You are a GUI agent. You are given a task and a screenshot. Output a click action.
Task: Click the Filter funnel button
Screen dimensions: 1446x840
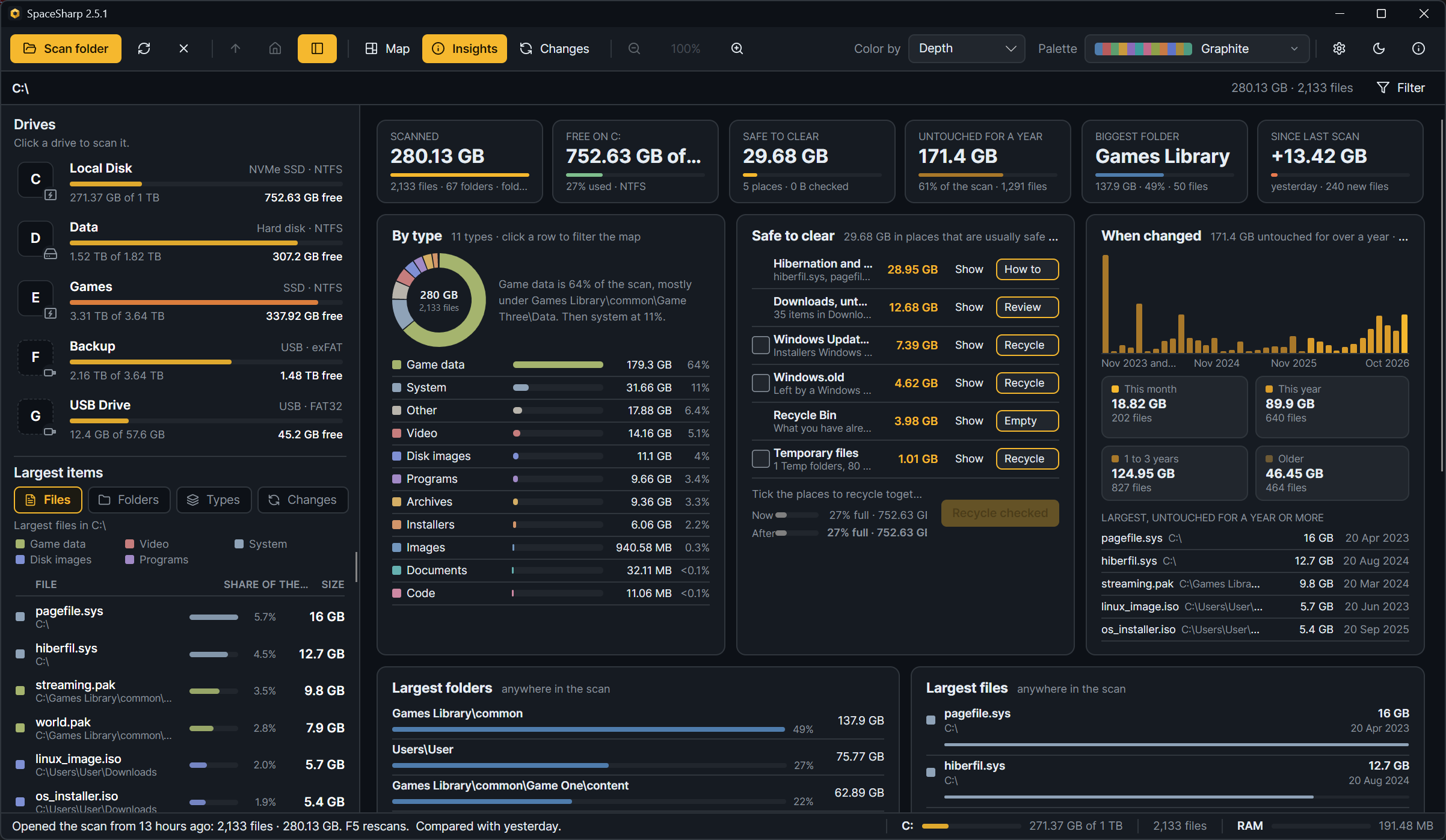pyautogui.click(x=1400, y=88)
